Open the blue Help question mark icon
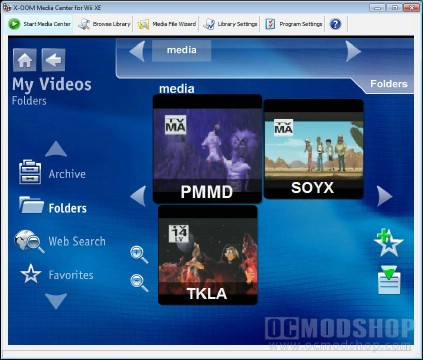The width and height of the screenshot is (423, 360). pyautogui.click(x=335, y=24)
